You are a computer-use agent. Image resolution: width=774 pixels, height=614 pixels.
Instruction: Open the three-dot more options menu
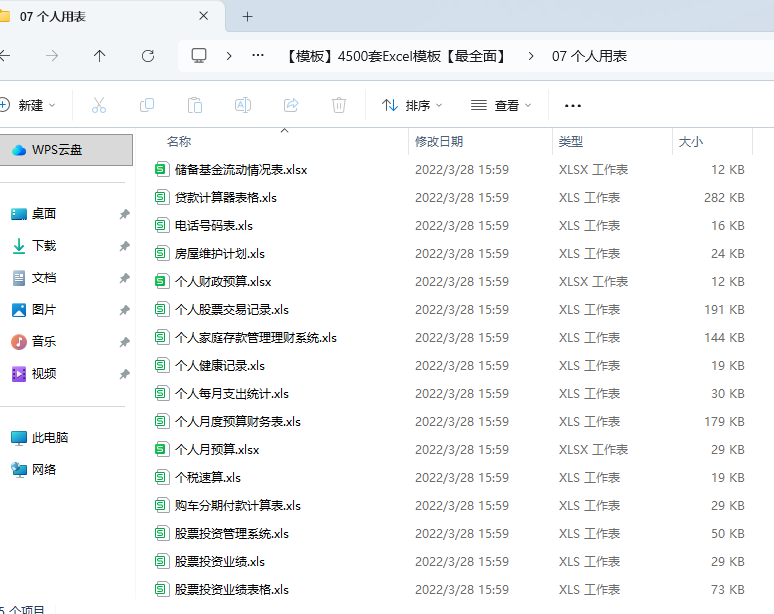573,106
